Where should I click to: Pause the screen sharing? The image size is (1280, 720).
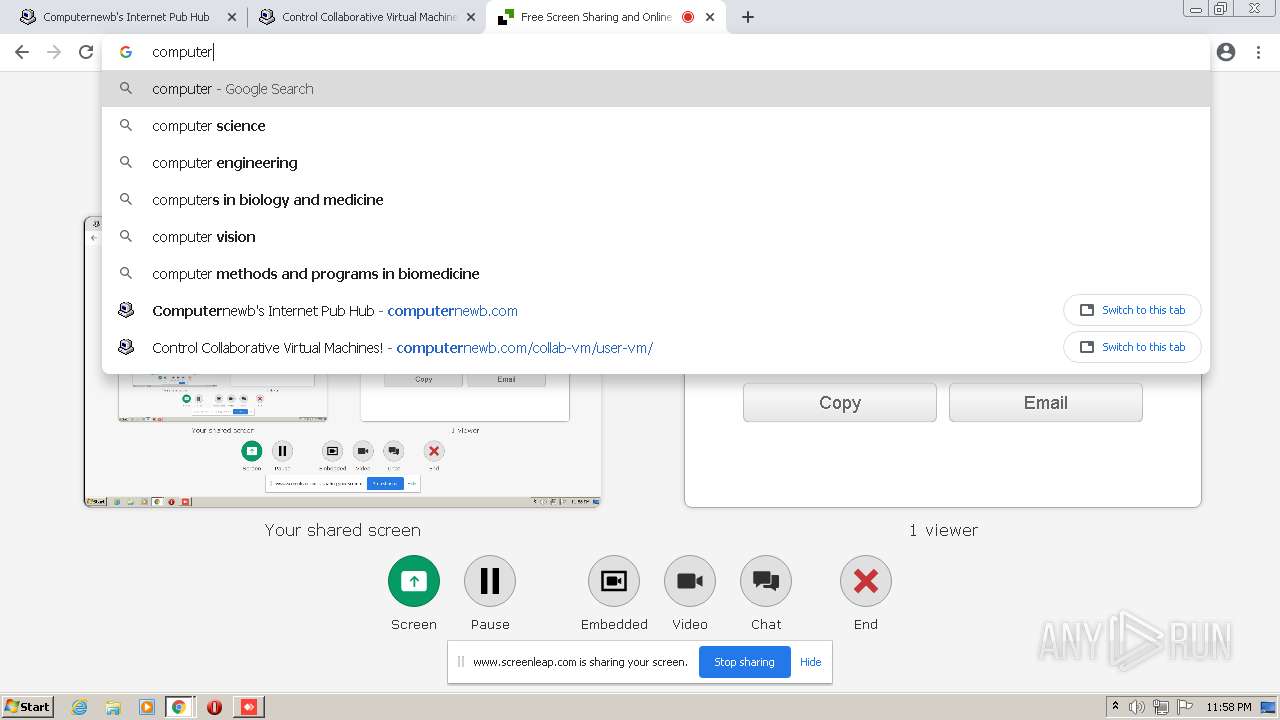490,581
